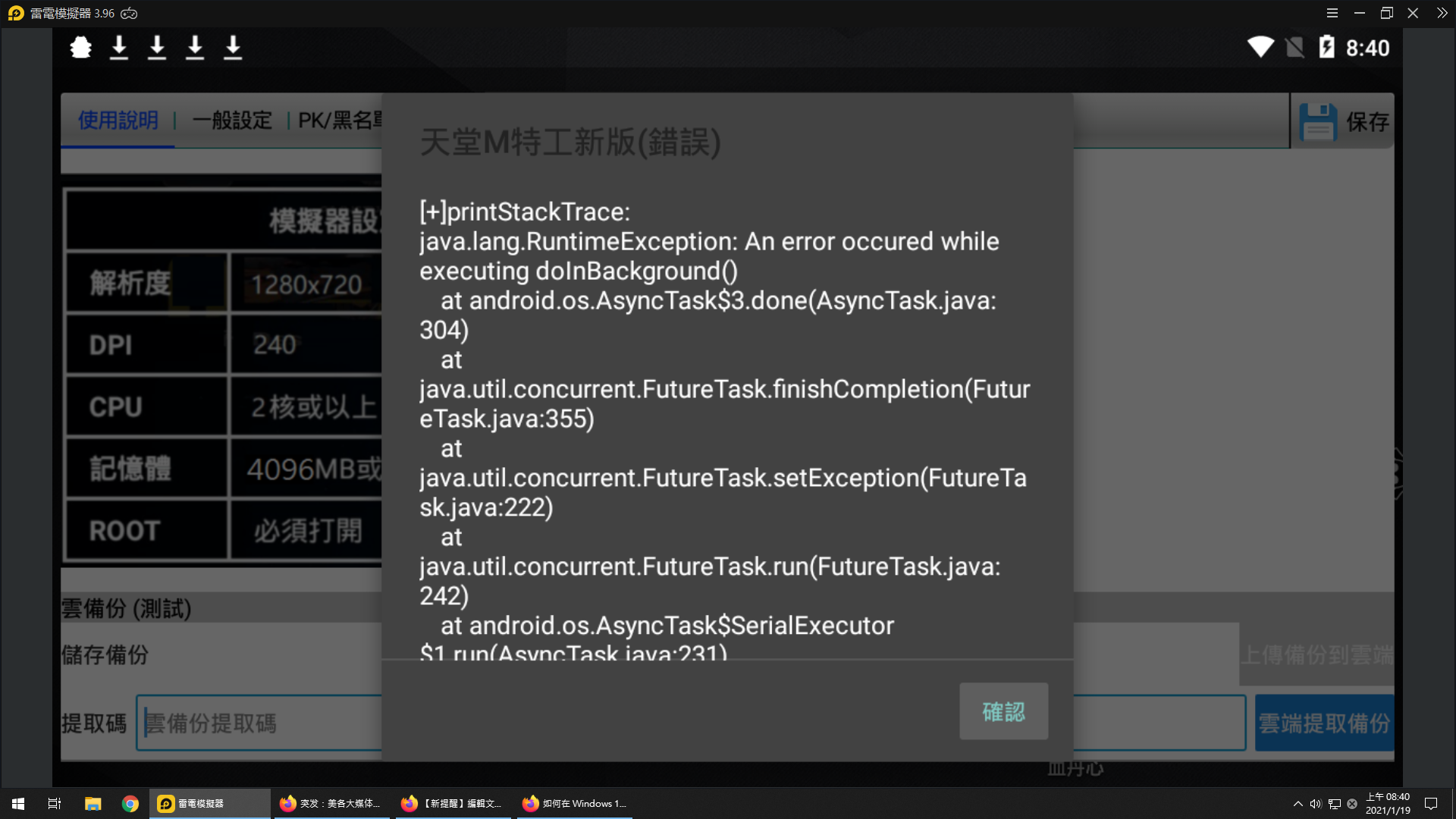1456x819 pixels.
Task: Click the first download arrow icon
Action: tap(119, 48)
